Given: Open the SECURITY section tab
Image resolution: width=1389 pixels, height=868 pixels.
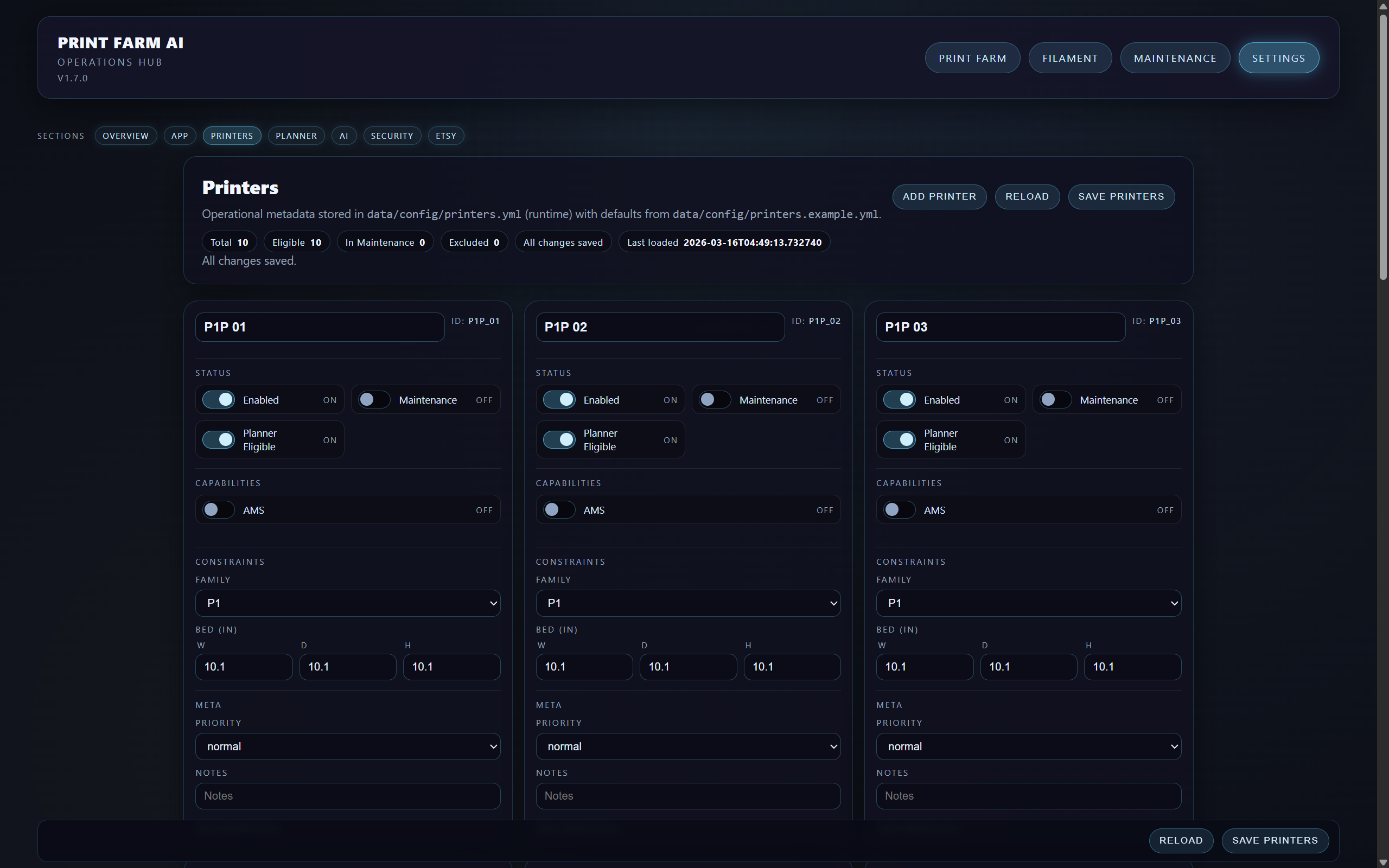Looking at the screenshot, I should (391, 136).
